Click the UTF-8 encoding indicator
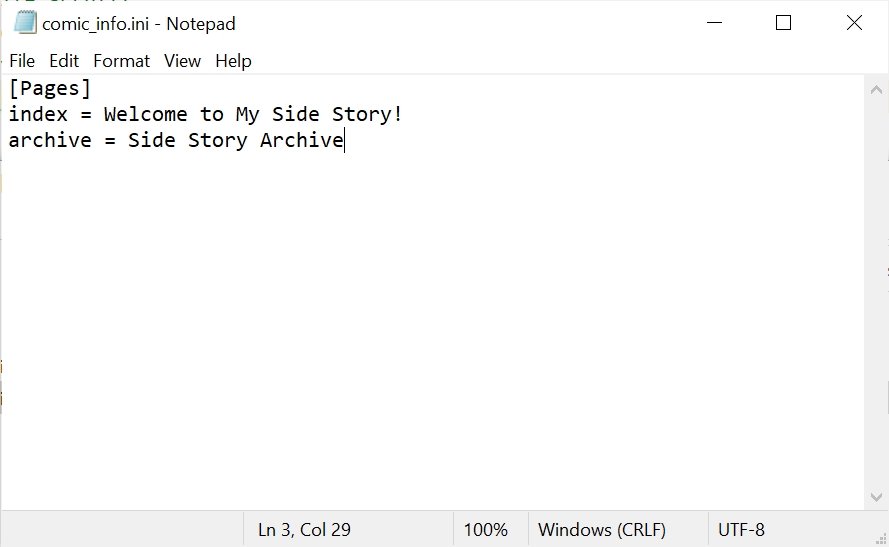This screenshot has width=889, height=547. [x=741, y=530]
